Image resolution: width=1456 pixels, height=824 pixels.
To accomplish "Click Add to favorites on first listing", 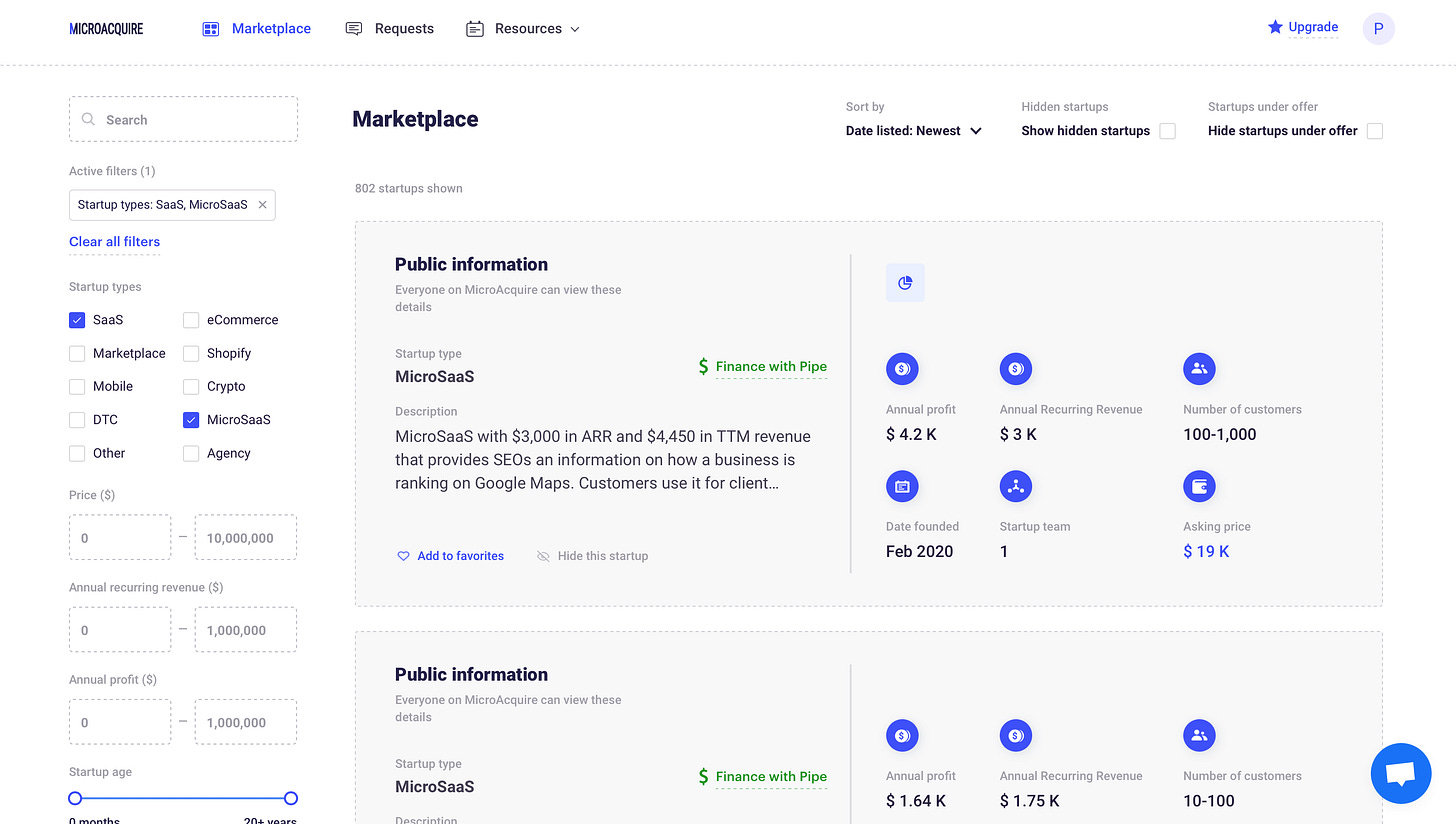I will (461, 556).
